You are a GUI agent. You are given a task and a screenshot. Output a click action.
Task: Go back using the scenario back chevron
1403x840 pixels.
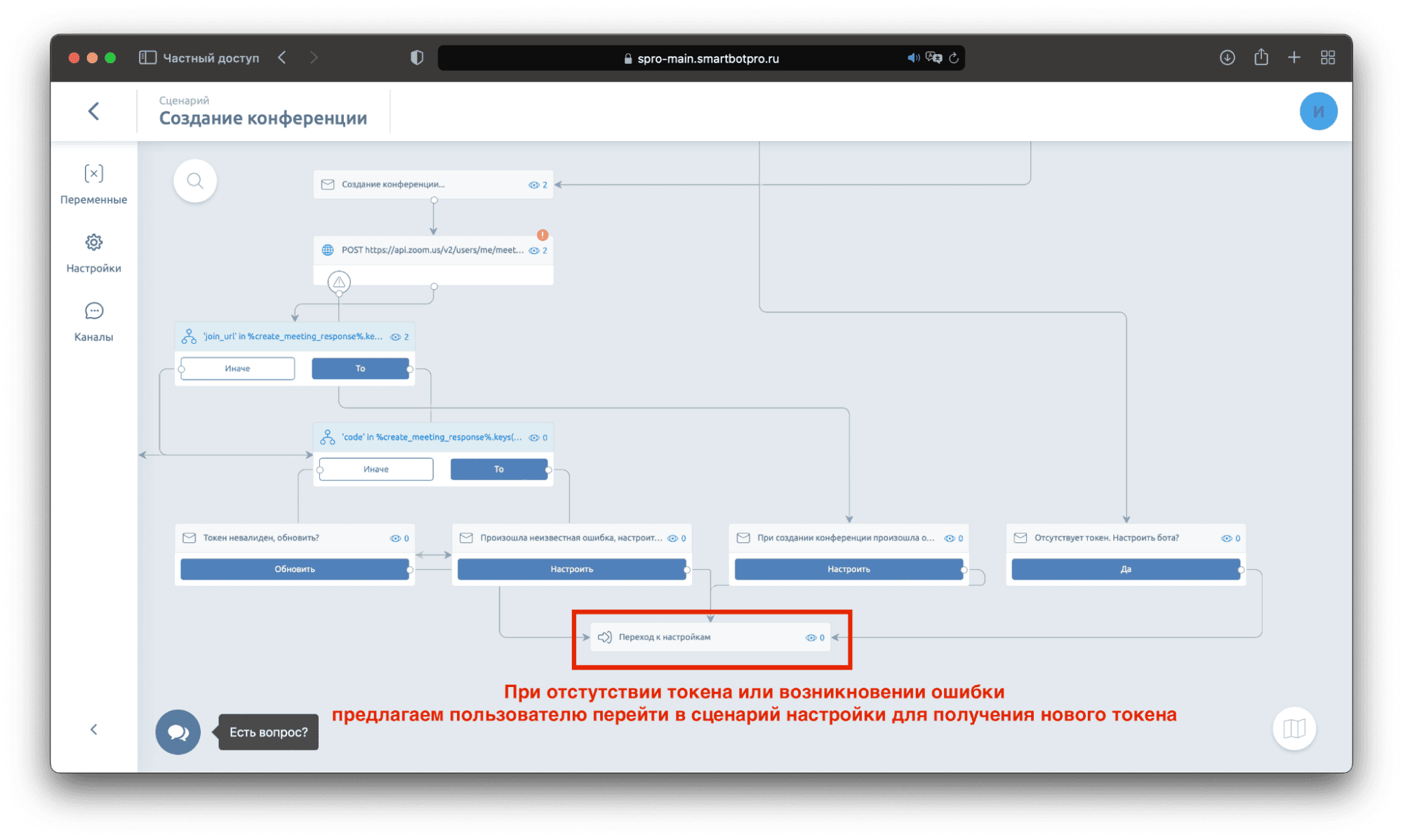coord(93,111)
